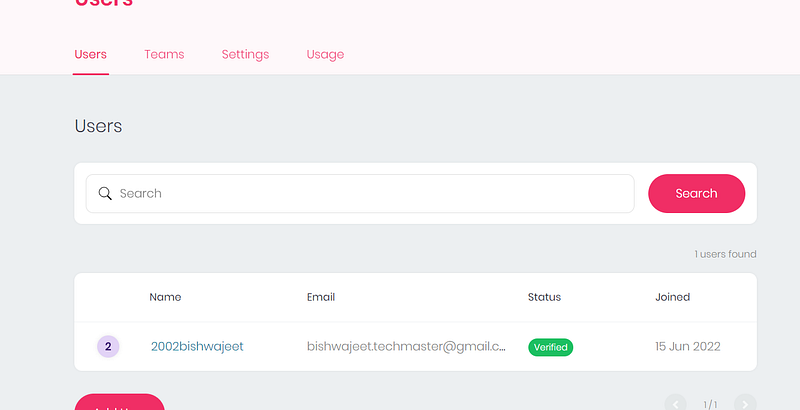Click the green Verified status badge
Image resolution: width=800 pixels, height=410 pixels.
click(x=551, y=347)
